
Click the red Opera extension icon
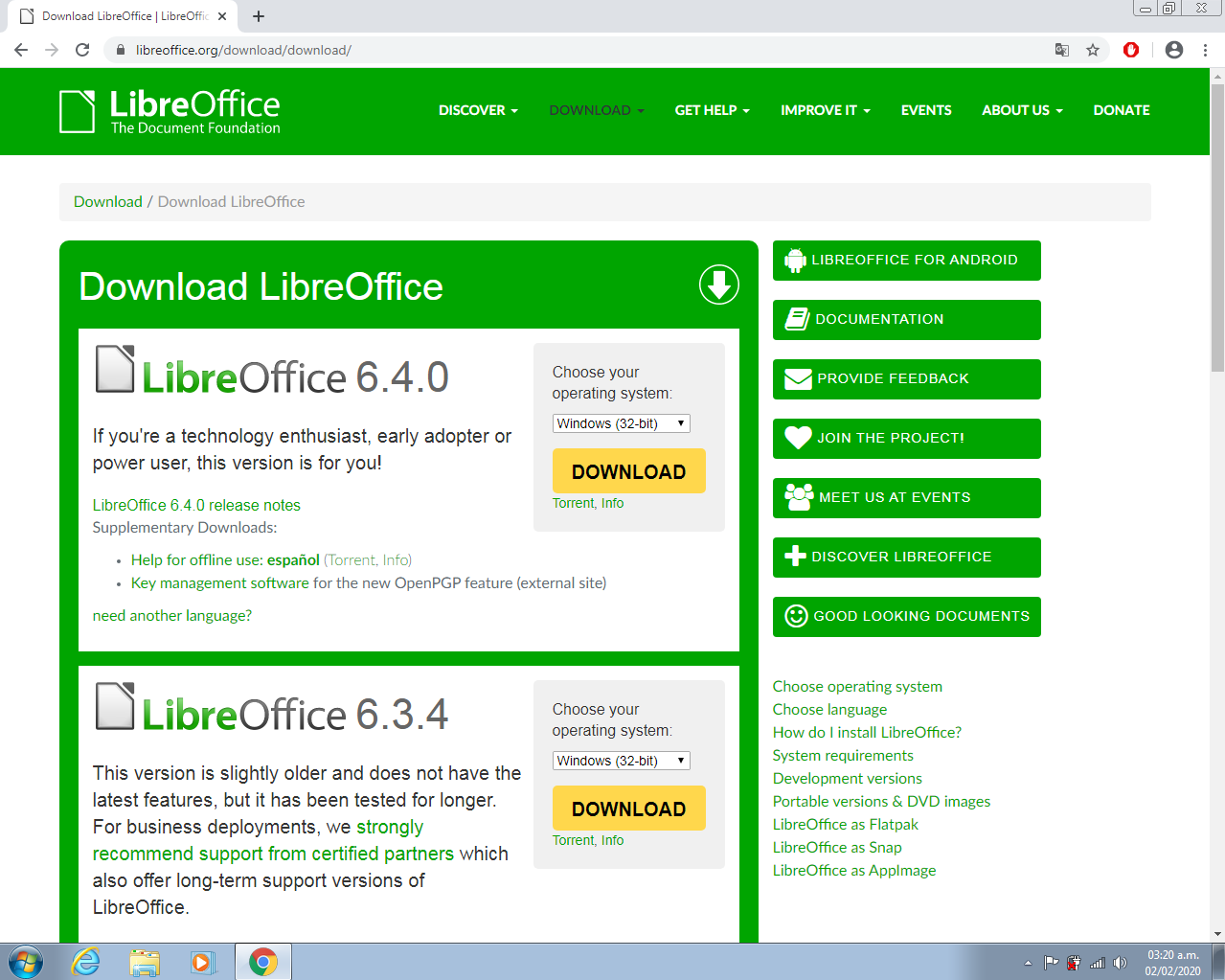pos(1131,50)
